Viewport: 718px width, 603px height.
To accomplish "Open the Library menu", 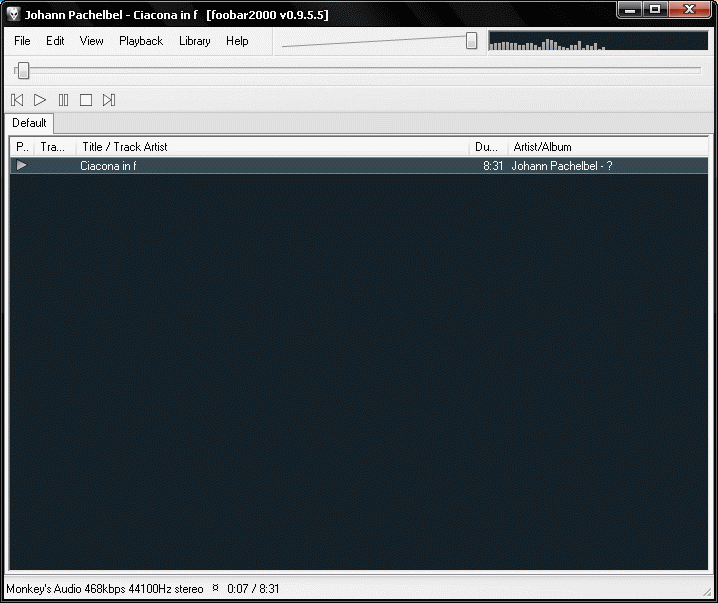I will [x=195, y=41].
